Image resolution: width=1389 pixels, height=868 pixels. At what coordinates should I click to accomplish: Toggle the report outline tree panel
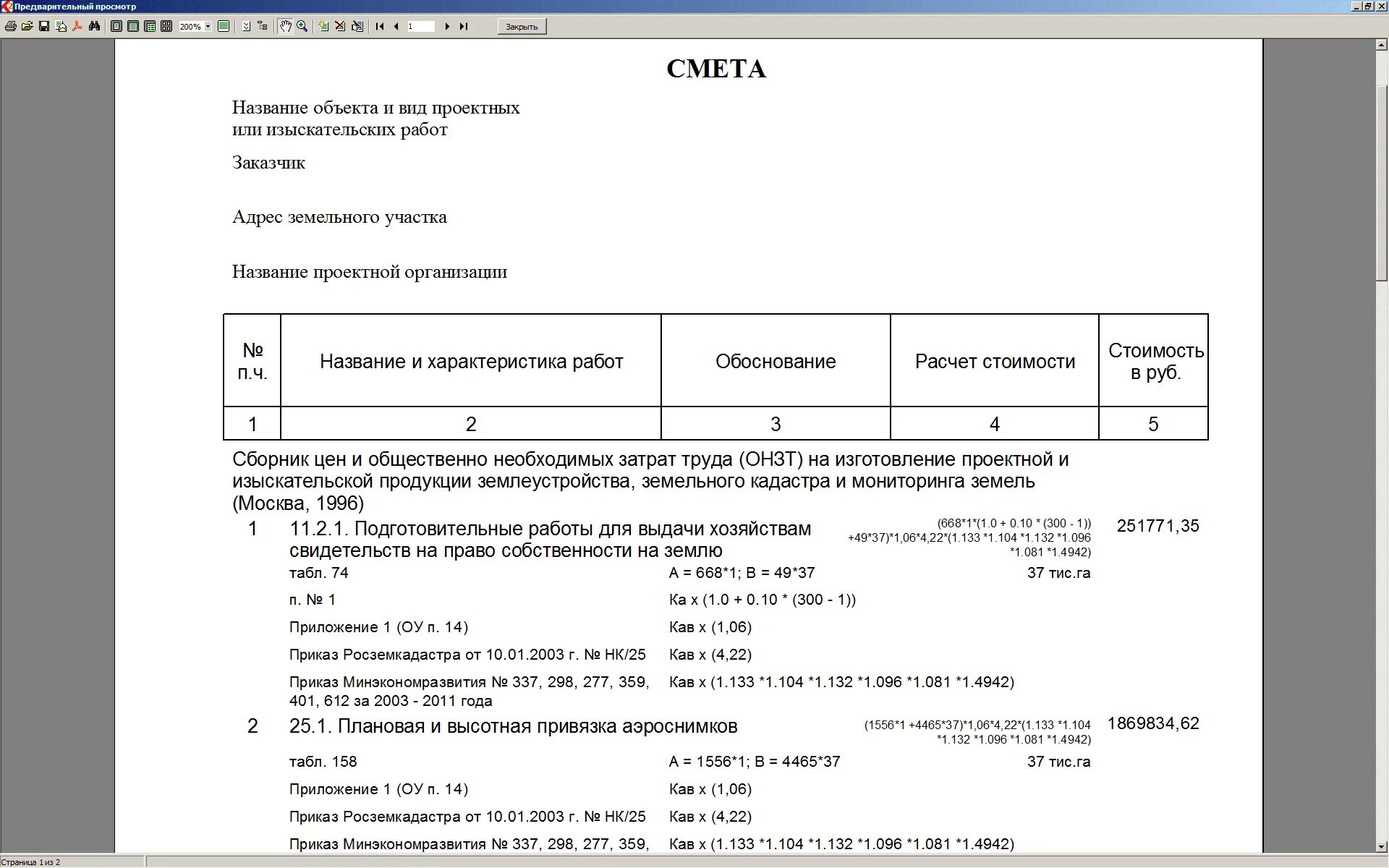[263, 26]
